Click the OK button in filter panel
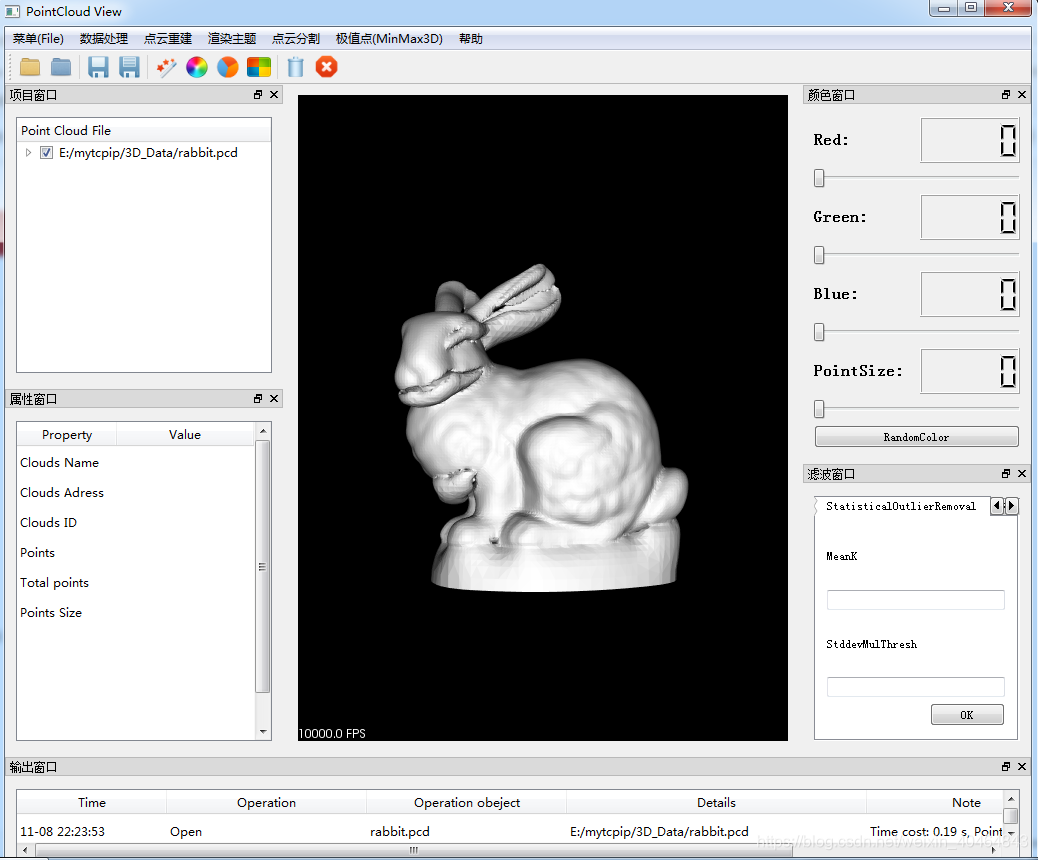 click(x=967, y=715)
